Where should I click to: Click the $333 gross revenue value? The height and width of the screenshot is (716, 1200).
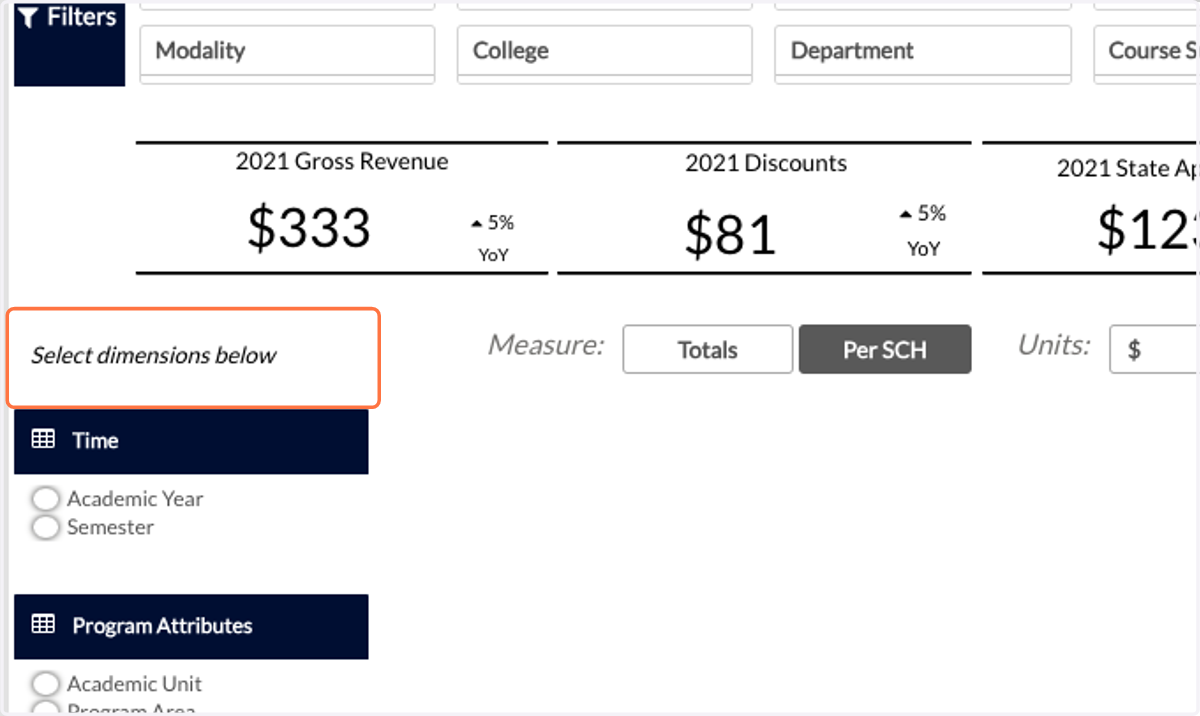(x=309, y=228)
